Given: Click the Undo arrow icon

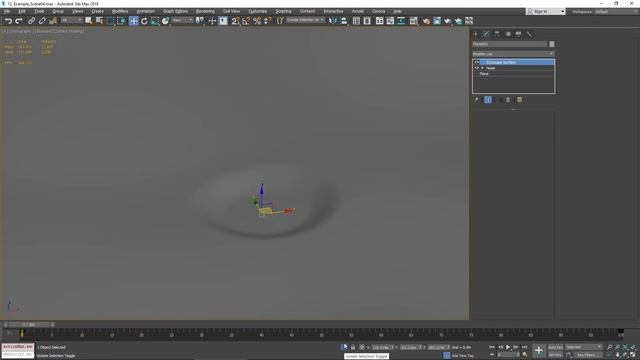Looking at the screenshot, I should click(x=8, y=21).
